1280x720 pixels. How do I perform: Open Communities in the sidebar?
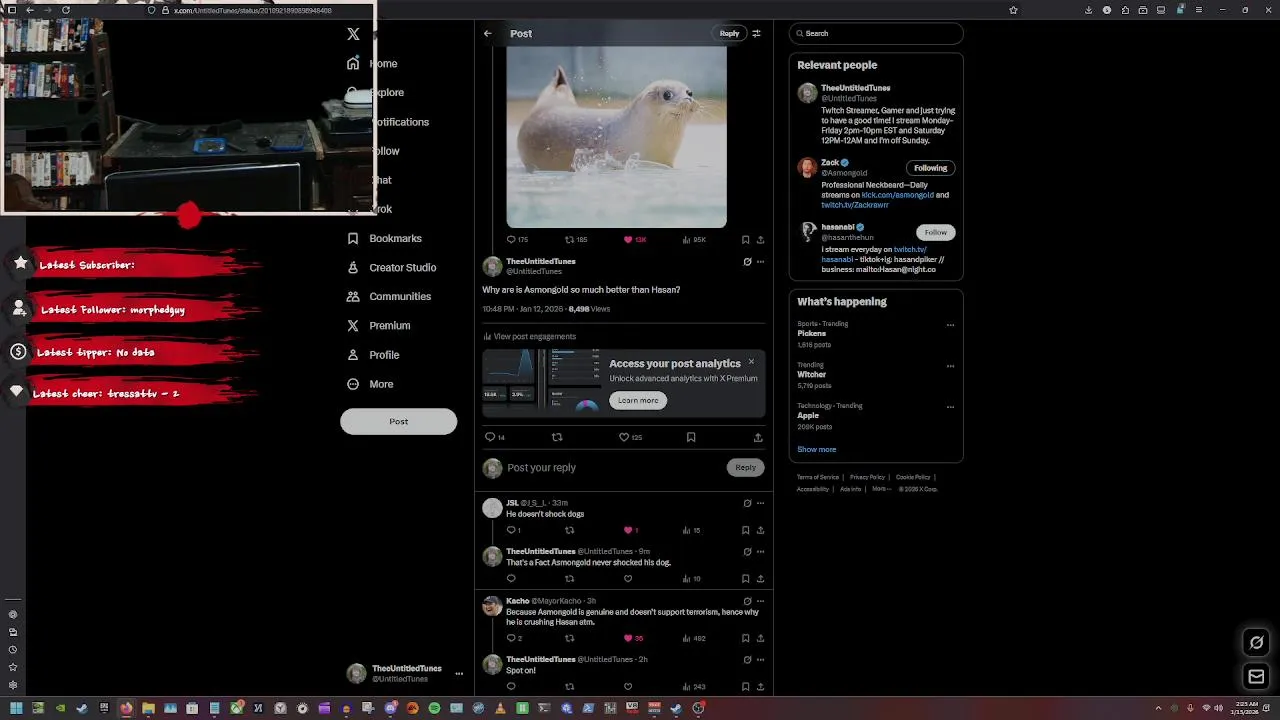point(390,296)
